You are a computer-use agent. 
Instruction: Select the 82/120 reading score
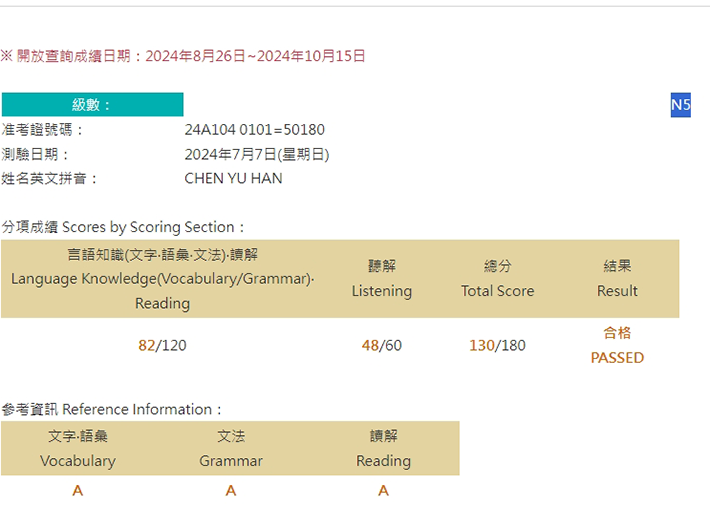(162, 346)
